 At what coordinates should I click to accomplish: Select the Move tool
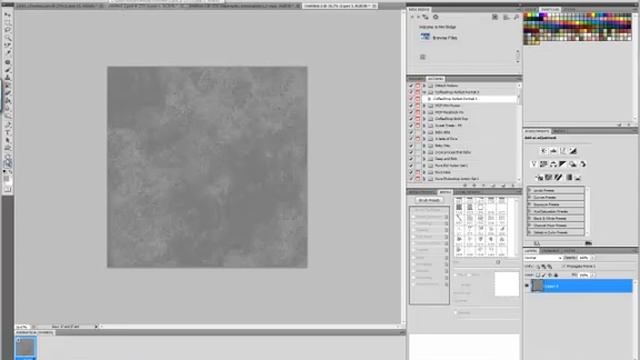coord(8,14)
